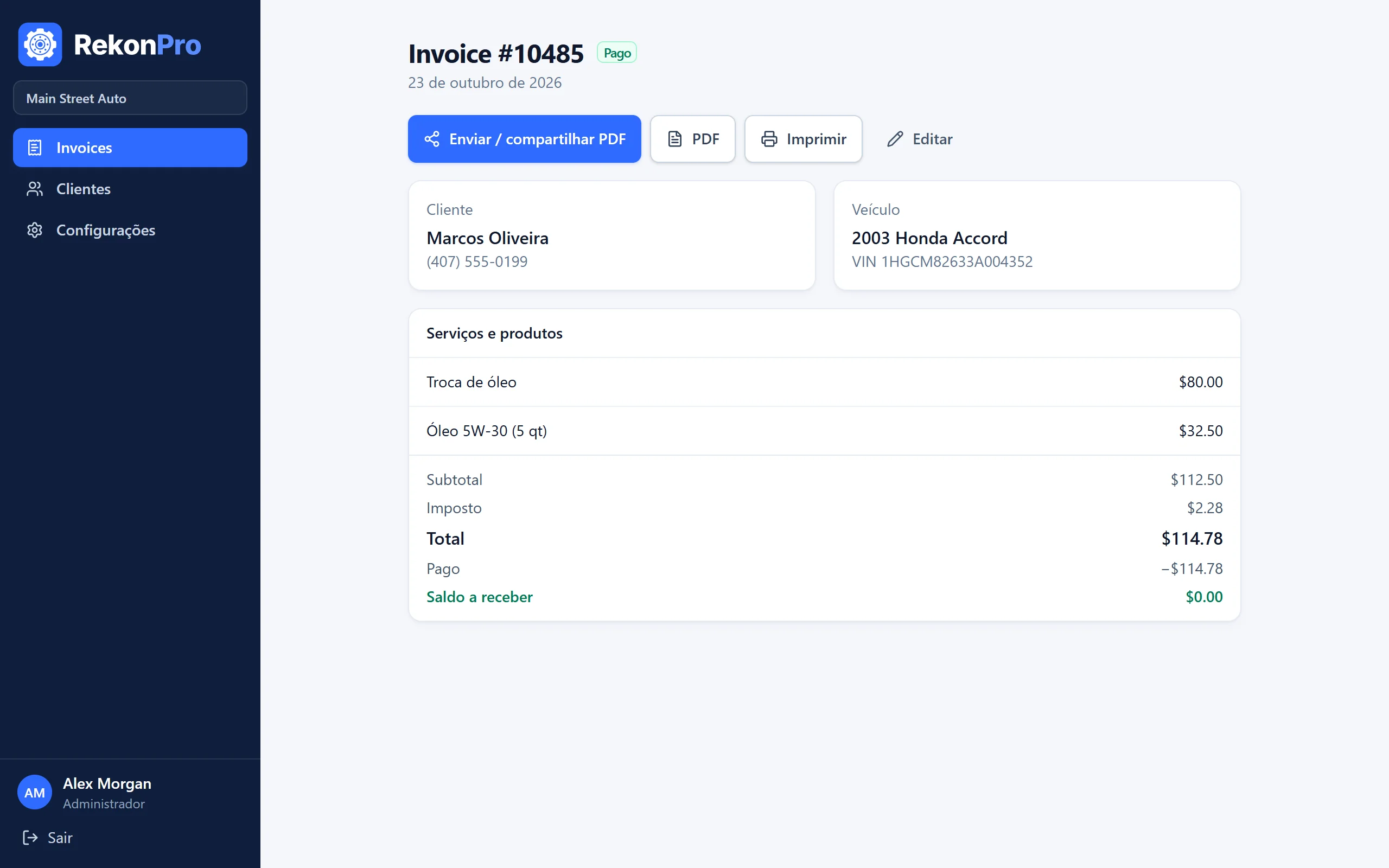Click the AM user avatar
This screenshot has width=1389, height=868.
tap(34, 793)
